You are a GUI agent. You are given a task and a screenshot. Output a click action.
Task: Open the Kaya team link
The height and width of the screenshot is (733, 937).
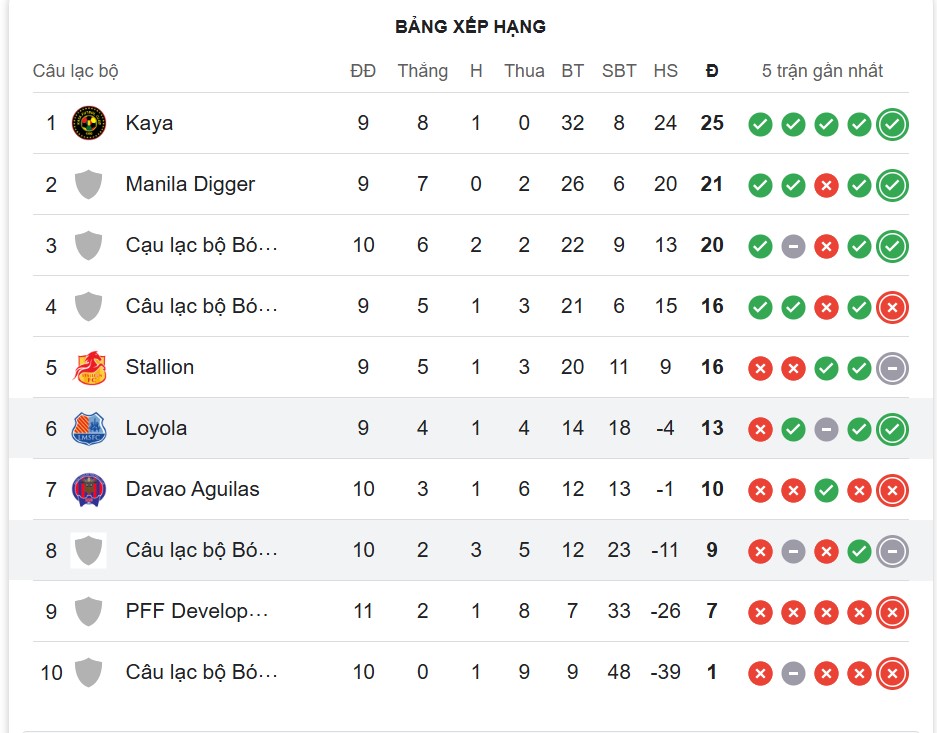coord(149,123)
